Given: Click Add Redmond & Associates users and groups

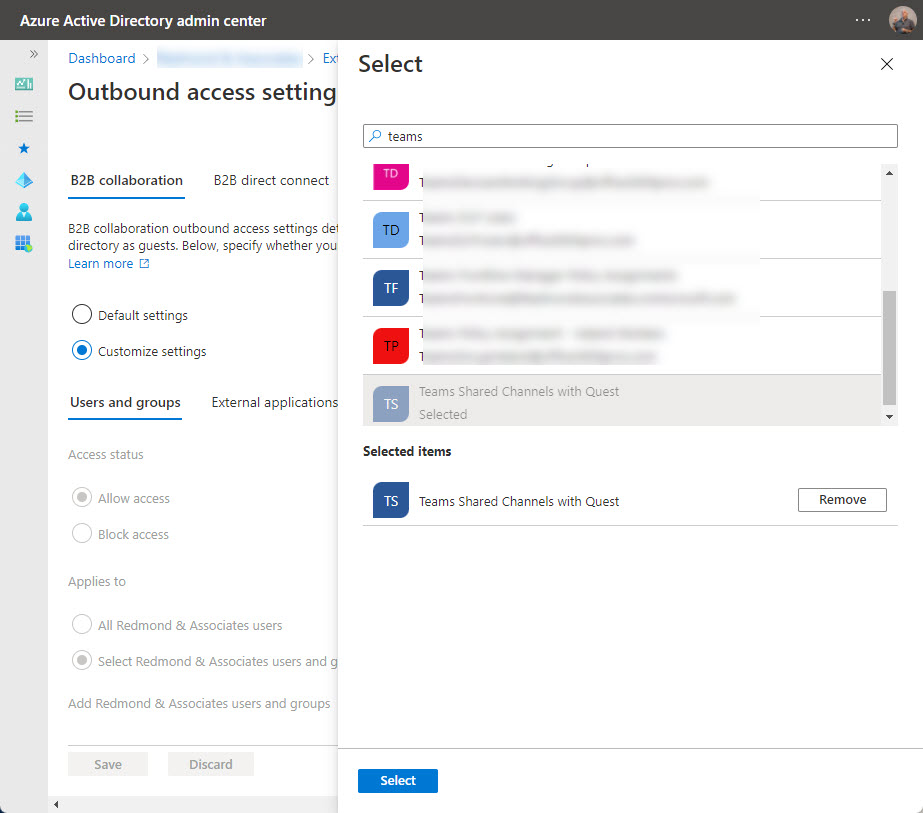Looking at the screenshot, I should [x=199, y=704].
